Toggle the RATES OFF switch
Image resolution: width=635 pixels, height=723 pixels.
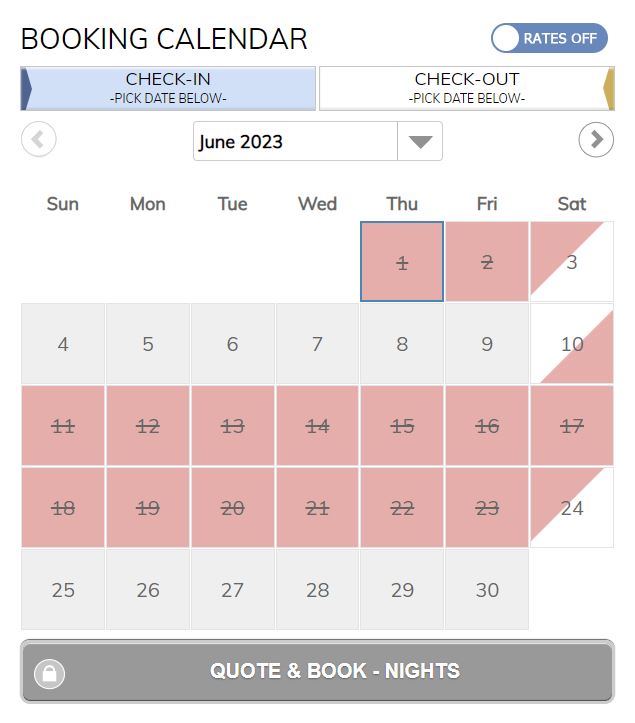click(x=549, y=38)
